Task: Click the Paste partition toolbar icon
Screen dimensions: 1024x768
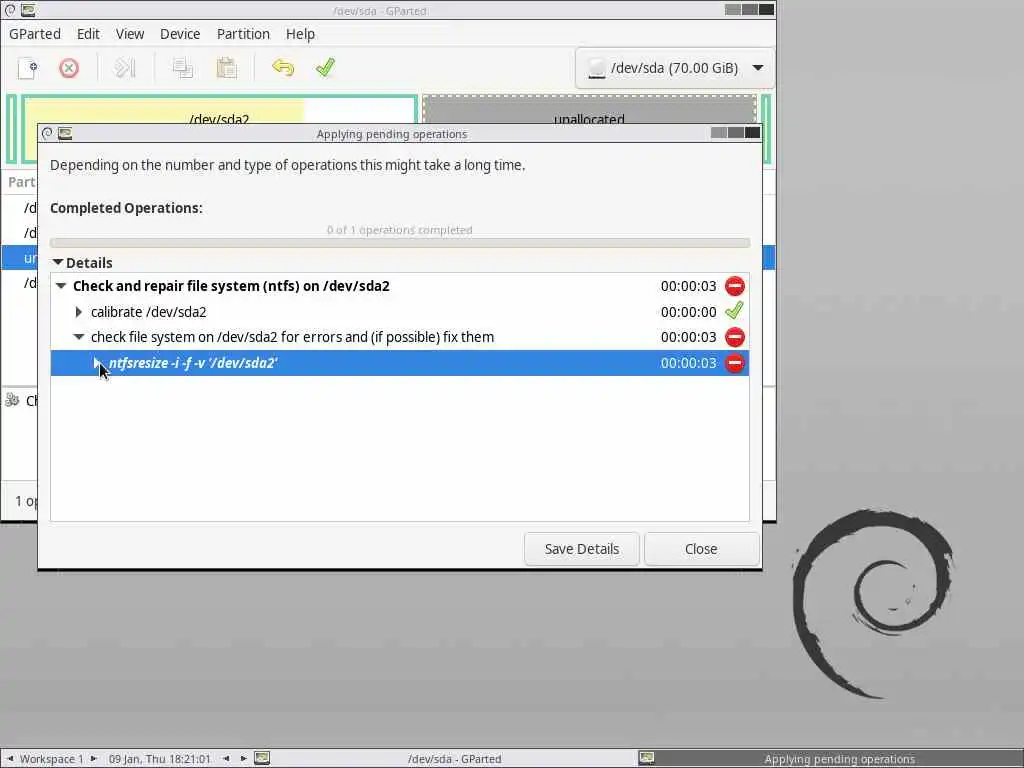Action: pyautogui.click(x=226, y=68)
